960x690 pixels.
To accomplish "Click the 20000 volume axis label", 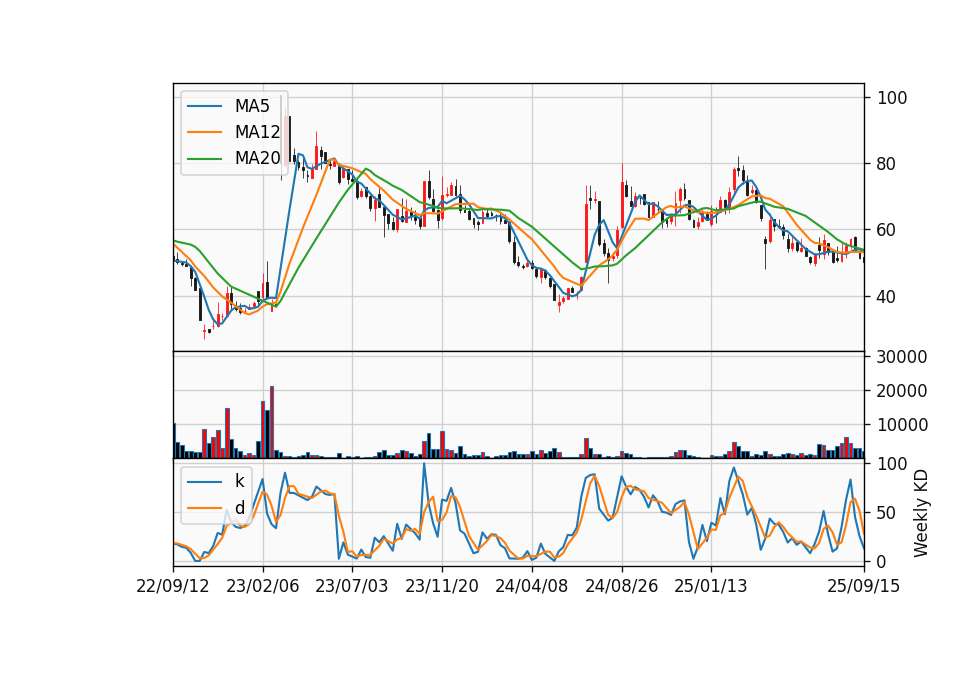I will [x=902, y=391].
